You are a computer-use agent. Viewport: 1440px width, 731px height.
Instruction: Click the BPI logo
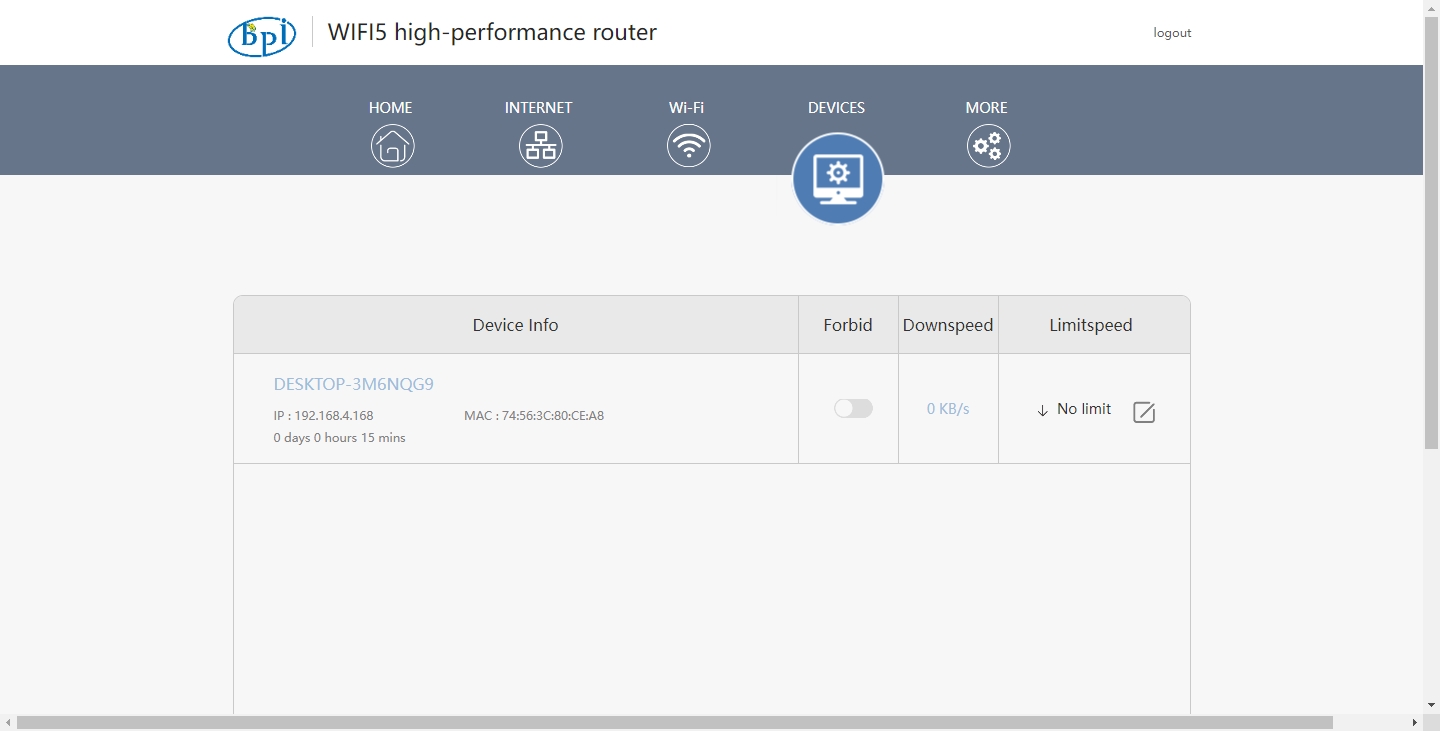pos(262,35)
